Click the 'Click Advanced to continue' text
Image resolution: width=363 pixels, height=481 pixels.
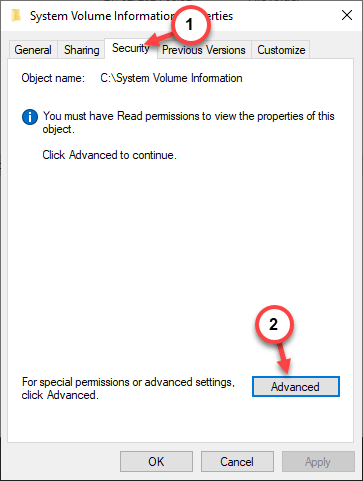tap(109, 155)
